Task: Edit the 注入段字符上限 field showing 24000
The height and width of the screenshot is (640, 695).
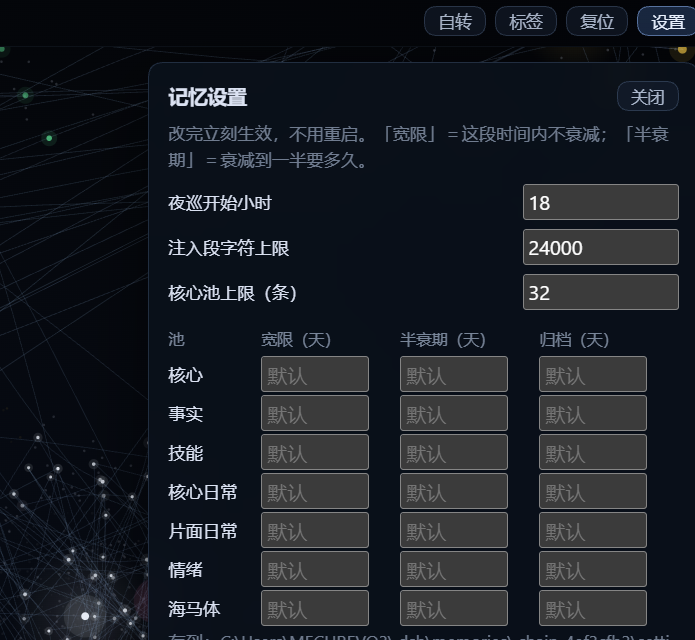Action: pos(601,247)
